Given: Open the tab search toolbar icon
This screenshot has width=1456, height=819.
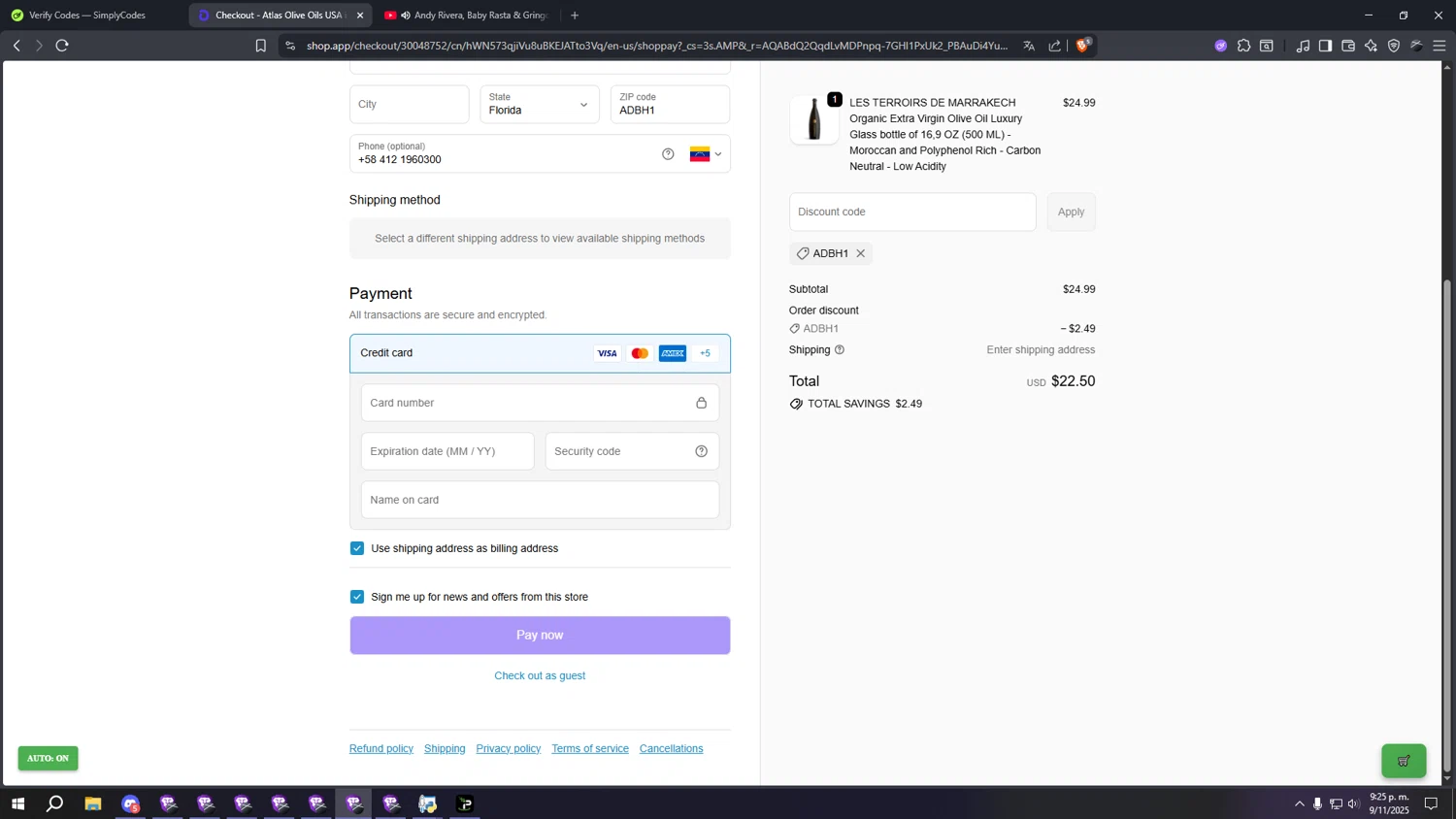Looking at the screenshot, I should [1267, 46].
